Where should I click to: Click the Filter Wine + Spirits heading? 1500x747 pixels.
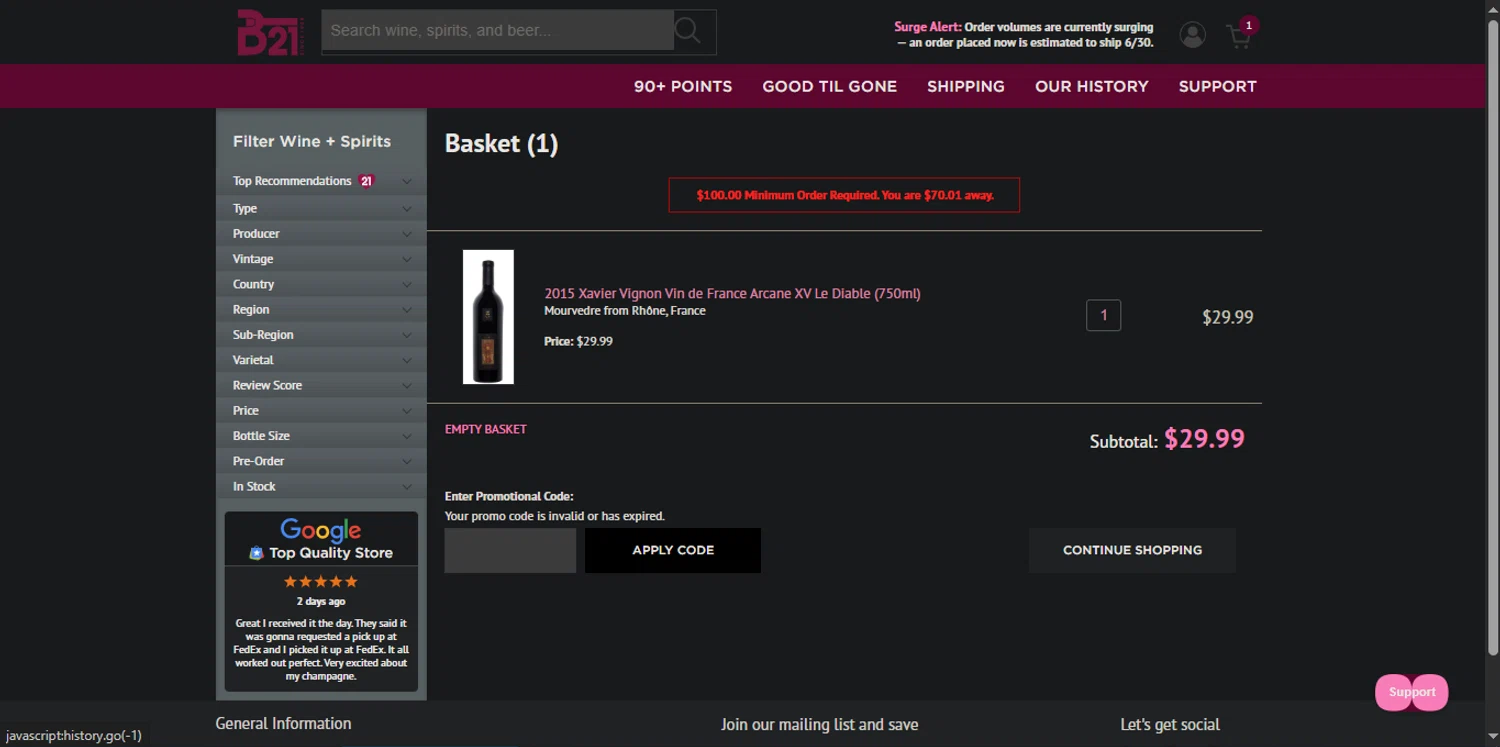click(312, 141)
